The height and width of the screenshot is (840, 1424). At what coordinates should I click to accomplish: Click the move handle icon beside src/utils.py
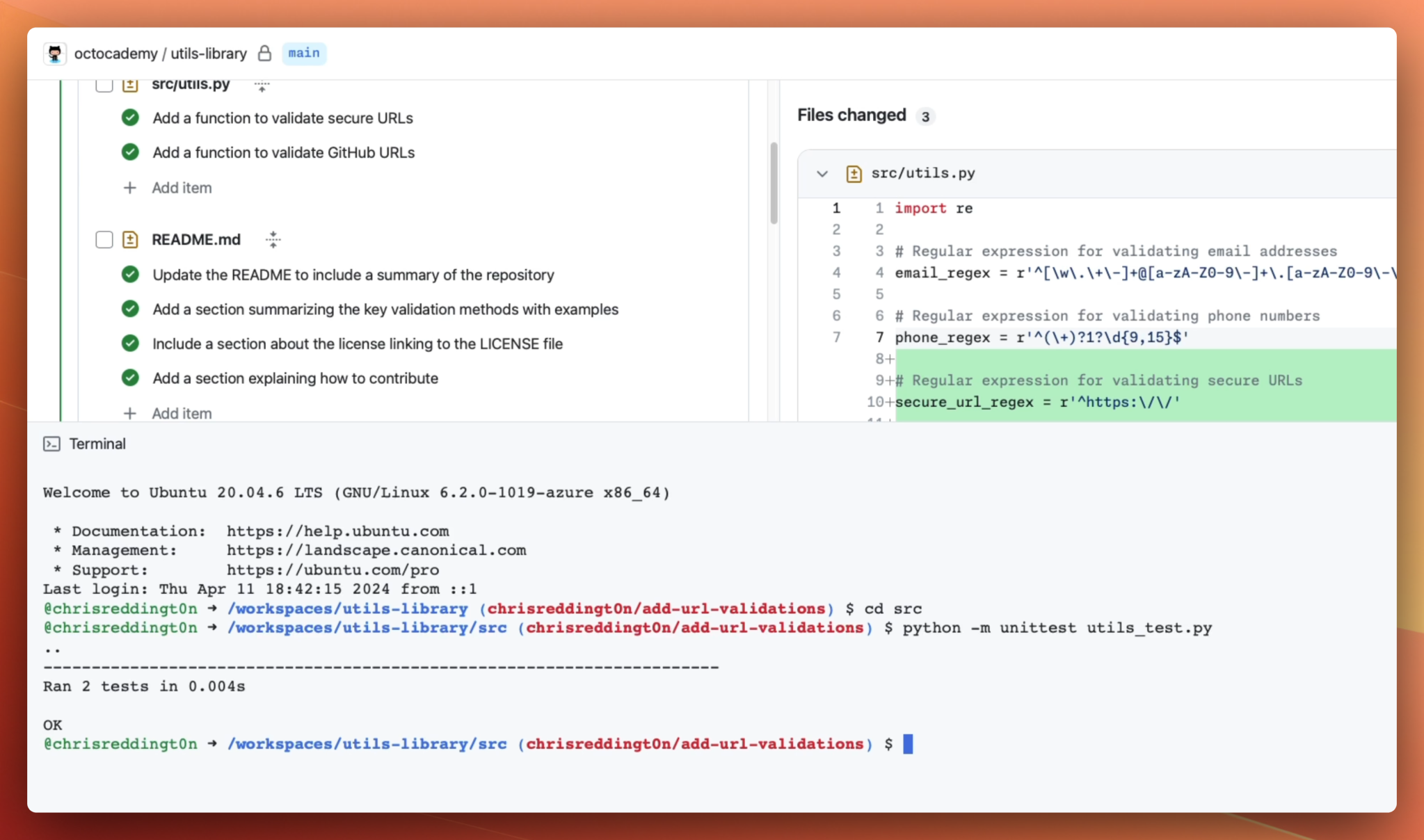point(262,86)
